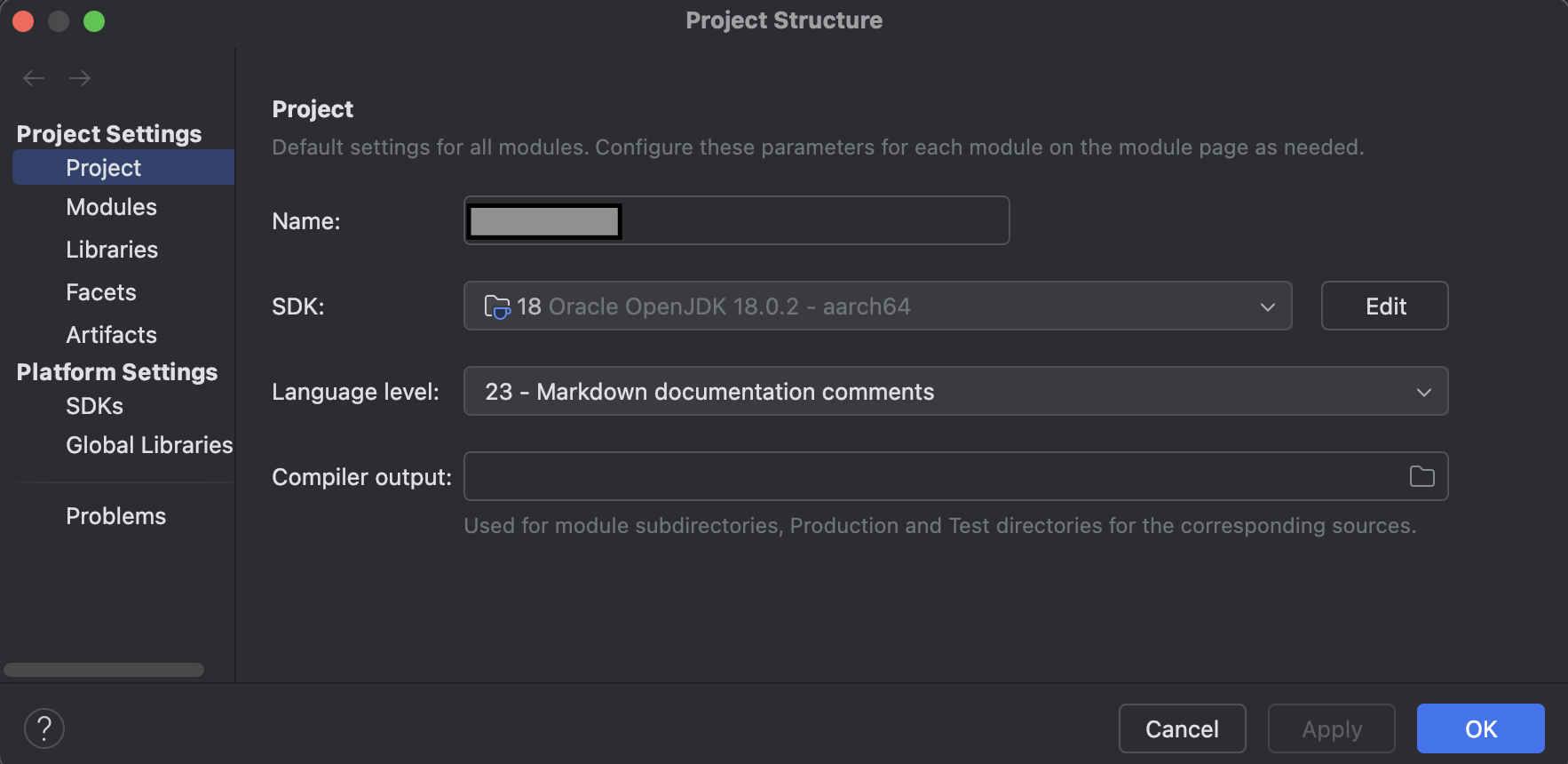This screenshot has height=764, width=1568.
Task: Expand the SDK selection dropdown
Action: tap(877, 306)
